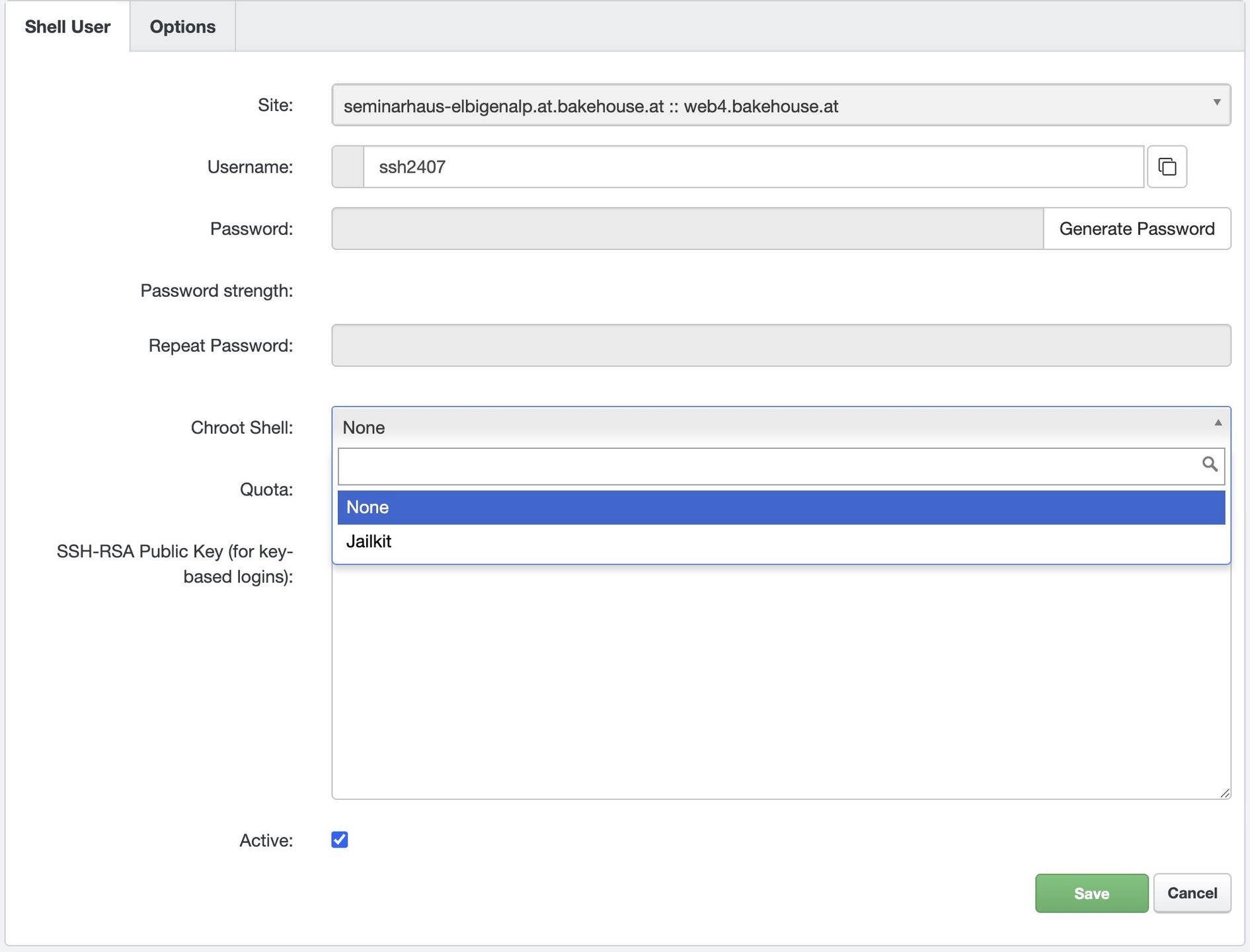The image size is (1250, 952).
Task: Select the Shell User tab
Action: point(67,26)
